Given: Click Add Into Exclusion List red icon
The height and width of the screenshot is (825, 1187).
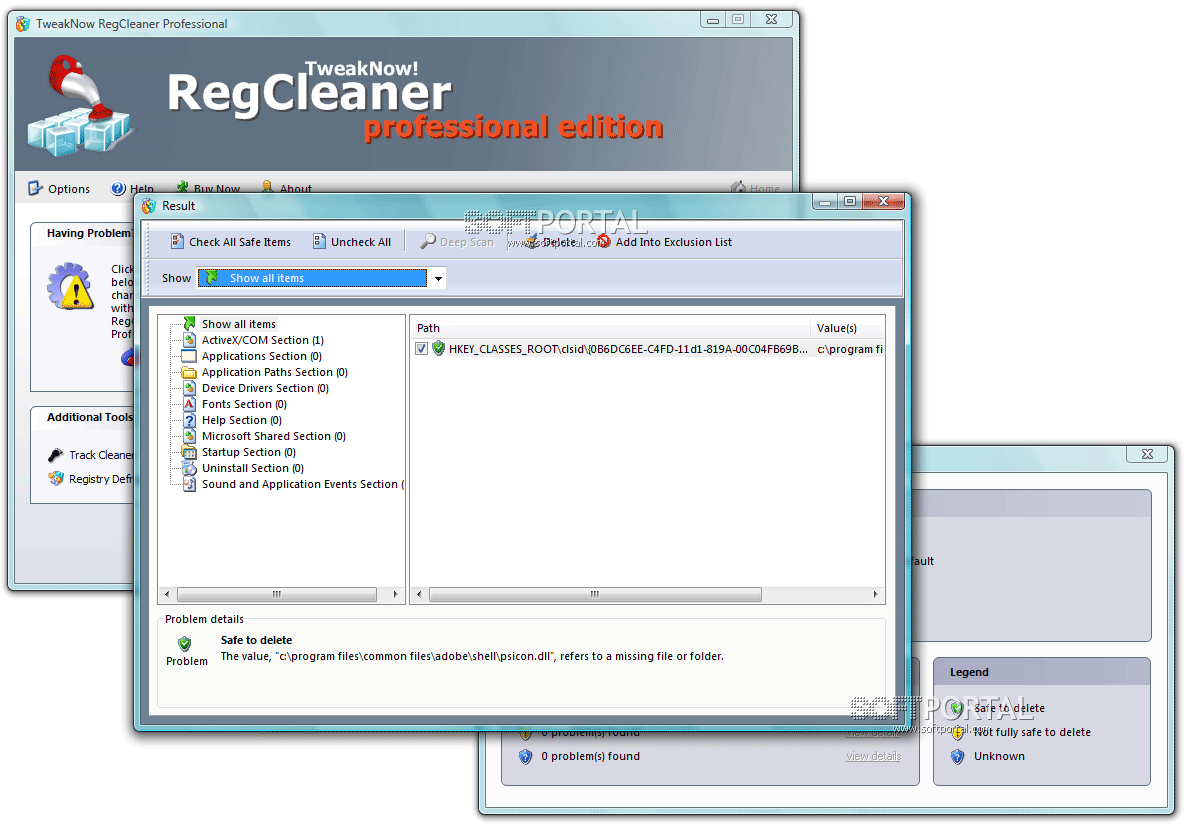Looking at the screenshot, I should 604,241.
